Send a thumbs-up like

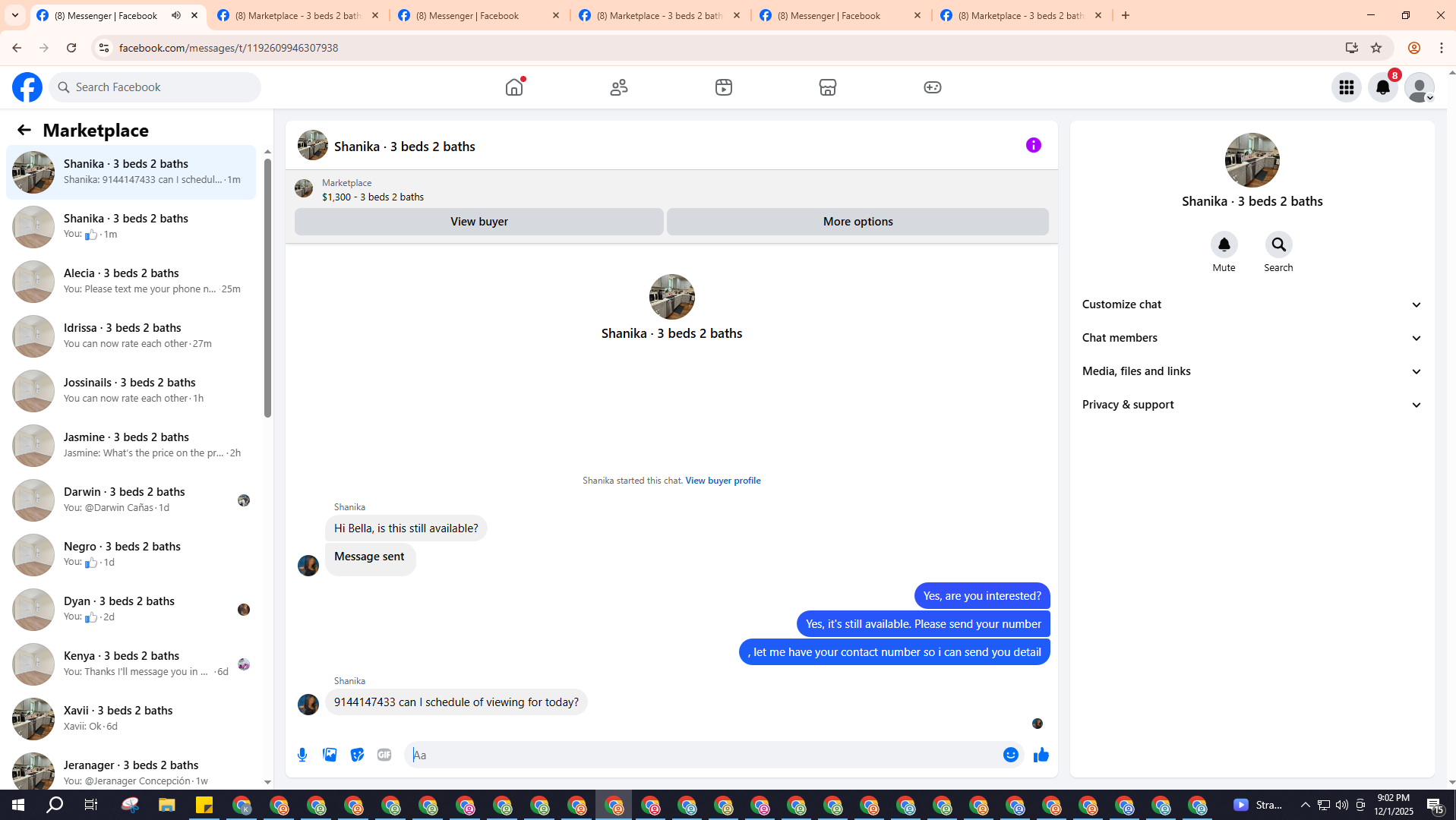pyautogui.click(x=1041, y=755)
